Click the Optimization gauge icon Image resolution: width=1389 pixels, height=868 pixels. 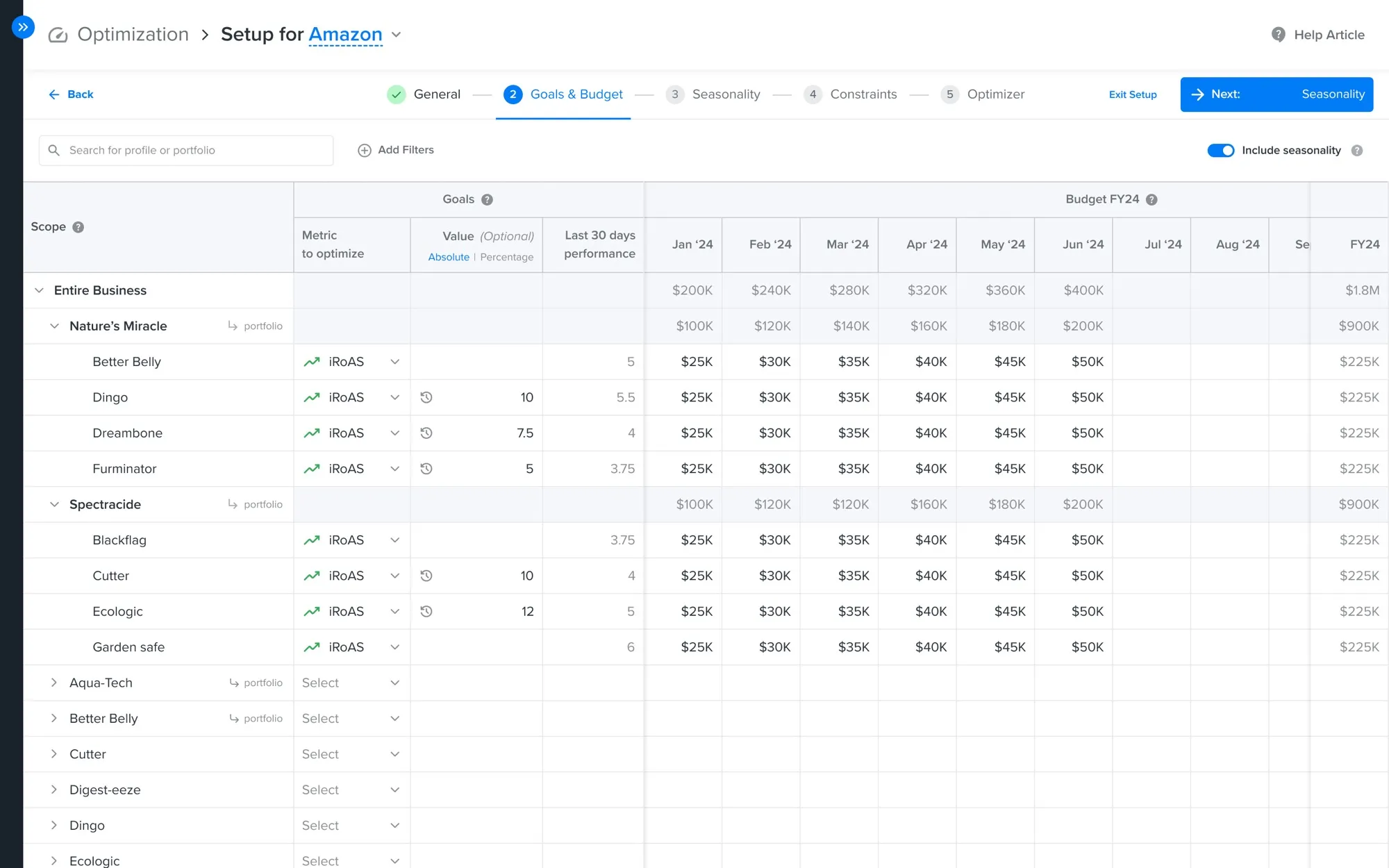(58, 35)
